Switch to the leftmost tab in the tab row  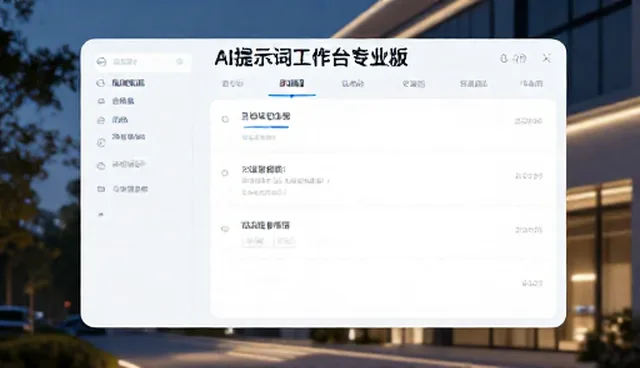[x=233, y=84]
